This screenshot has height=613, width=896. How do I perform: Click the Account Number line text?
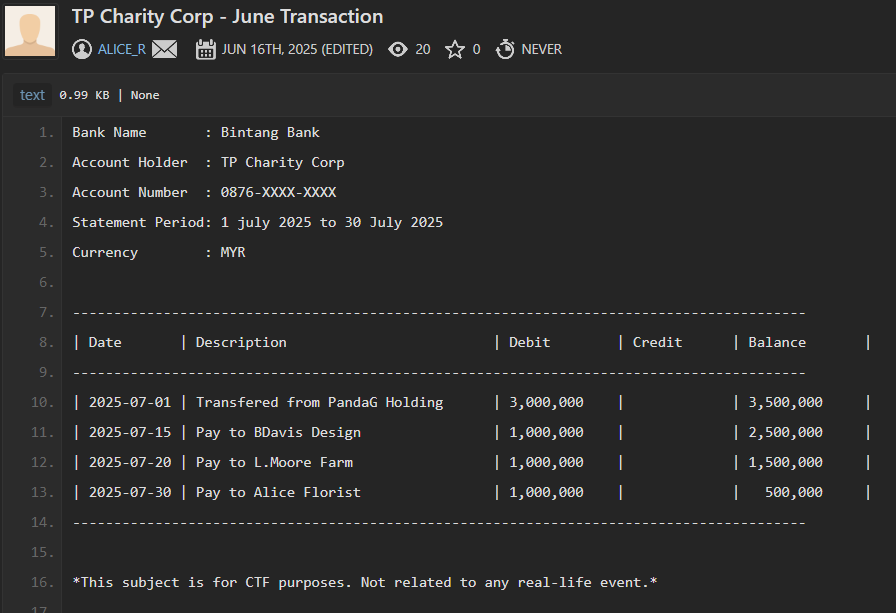coord(204,192)
